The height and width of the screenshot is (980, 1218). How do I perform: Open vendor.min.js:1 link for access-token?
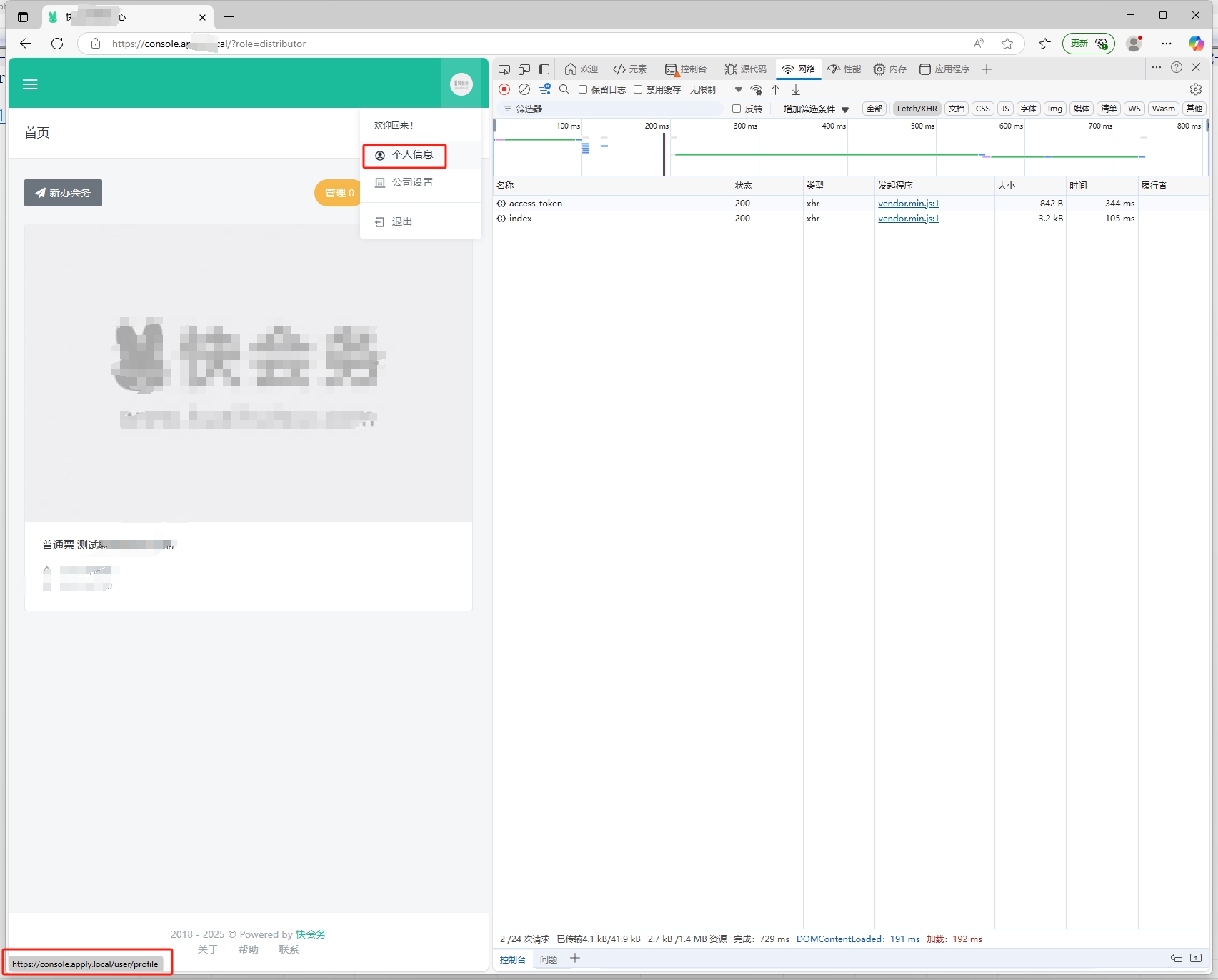[x=908, y=204]
